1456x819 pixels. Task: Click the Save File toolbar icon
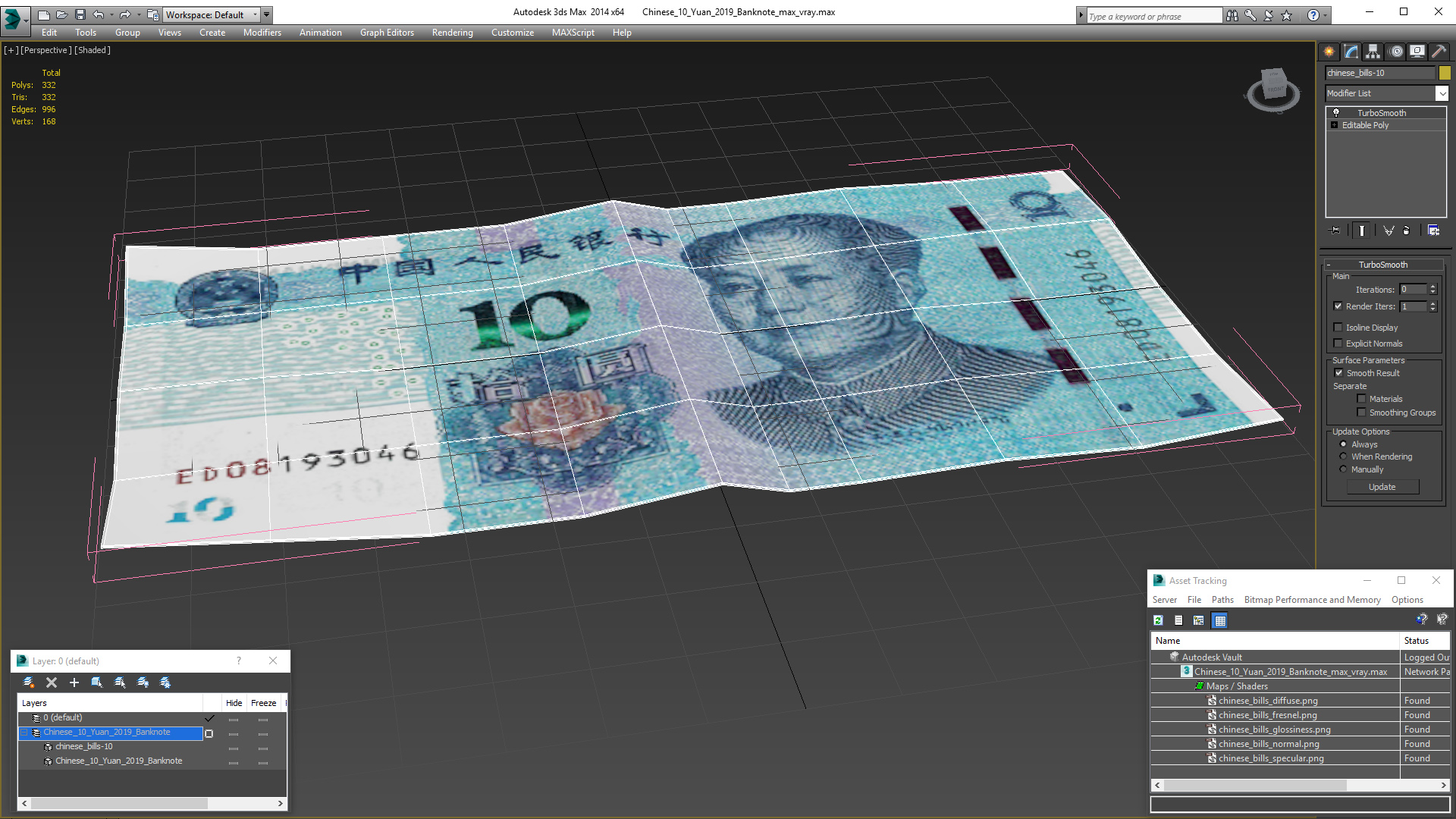(x=80, y=14)
